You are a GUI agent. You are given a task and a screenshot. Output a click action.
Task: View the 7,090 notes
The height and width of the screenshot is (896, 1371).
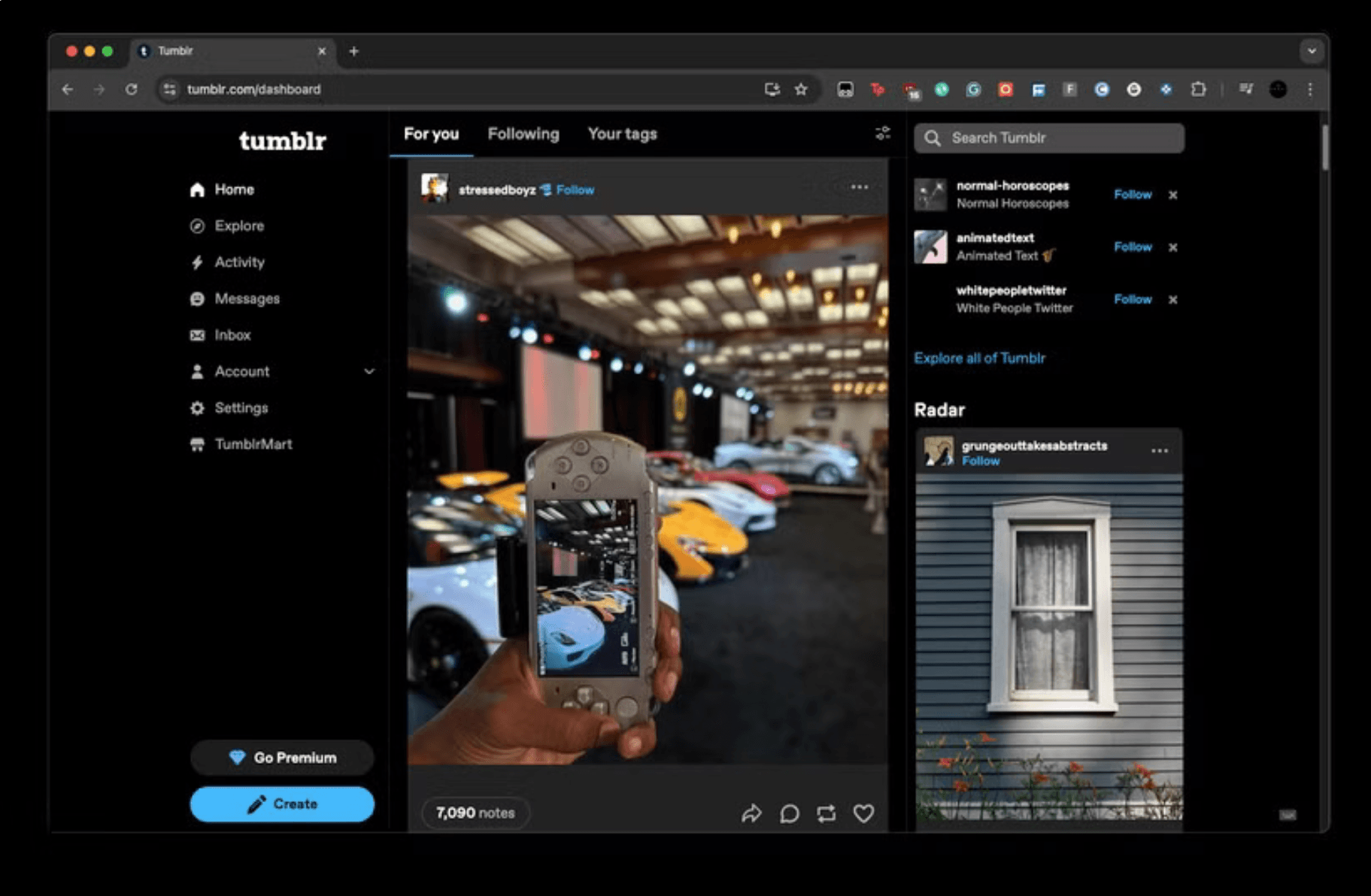click(475, 813)
